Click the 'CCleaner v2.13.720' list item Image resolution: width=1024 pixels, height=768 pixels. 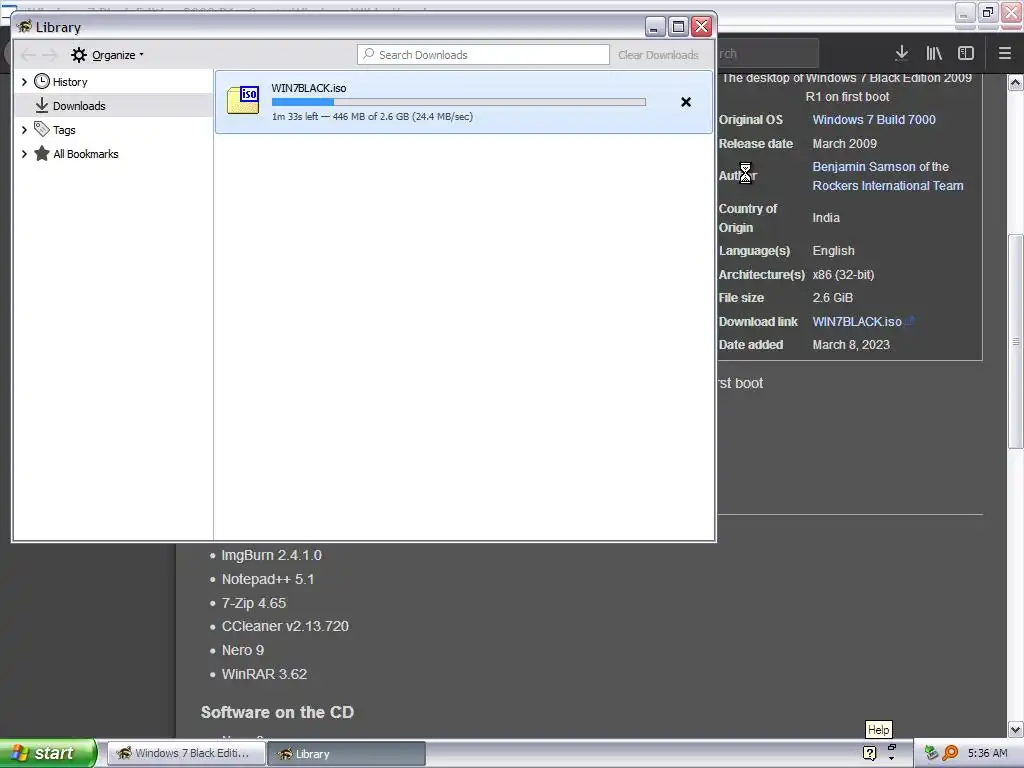[x=285, y=626]
